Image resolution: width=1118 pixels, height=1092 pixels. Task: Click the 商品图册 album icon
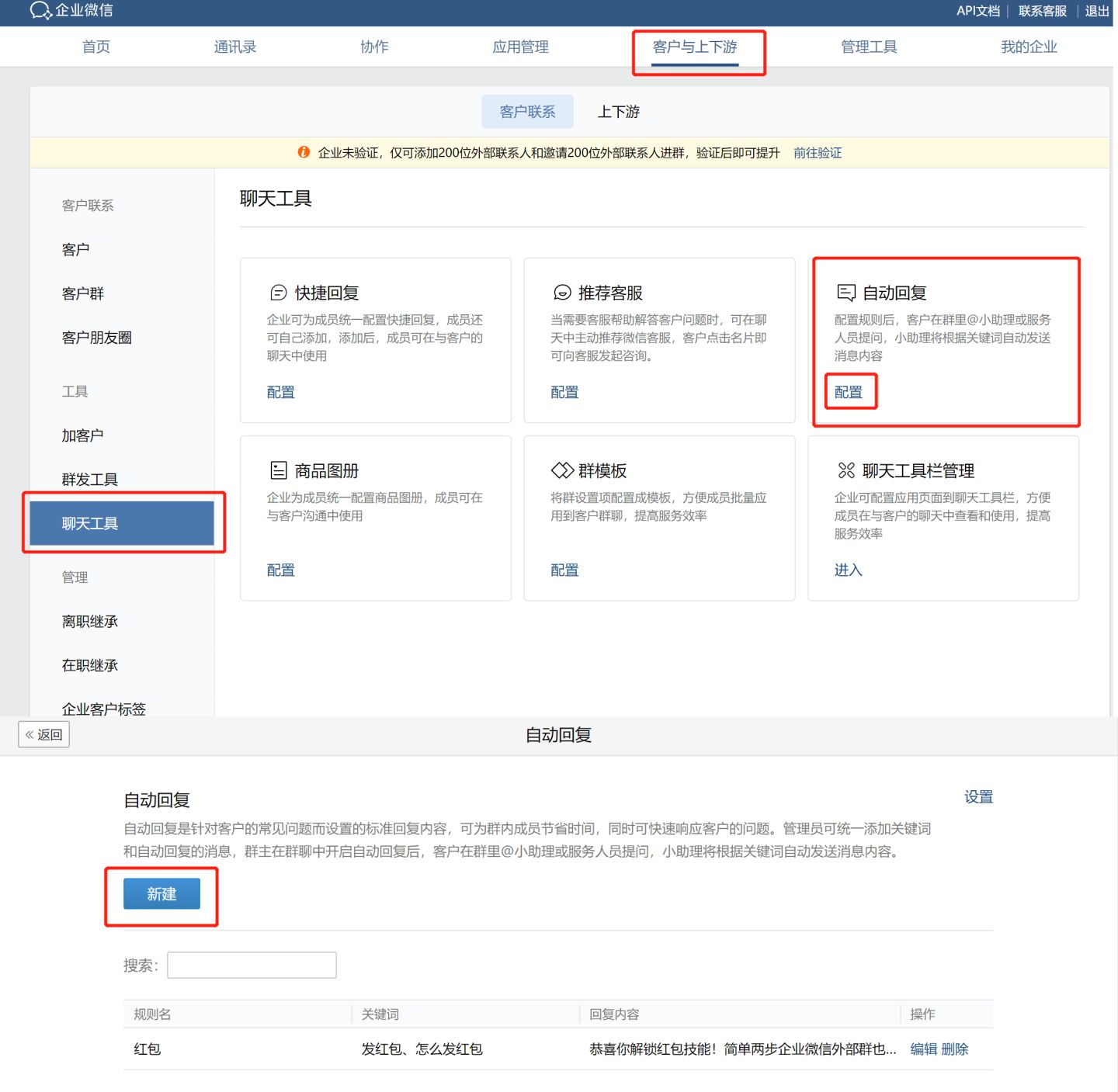tap(278, 470)
